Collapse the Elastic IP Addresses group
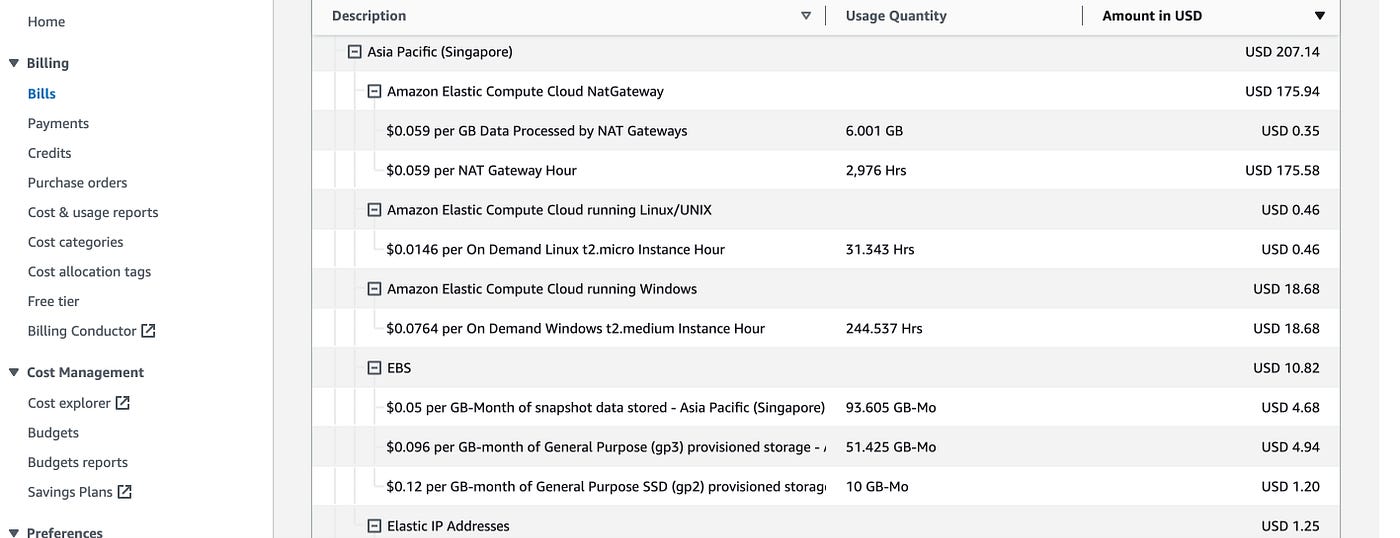 374,526
